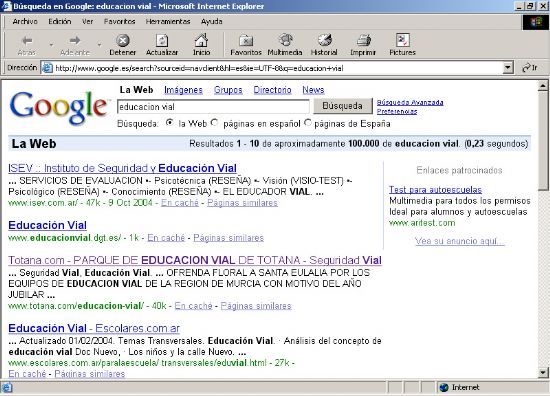Go forward with the Adelante button
This screenshot has width=550, height=396.
coord(74,45)
